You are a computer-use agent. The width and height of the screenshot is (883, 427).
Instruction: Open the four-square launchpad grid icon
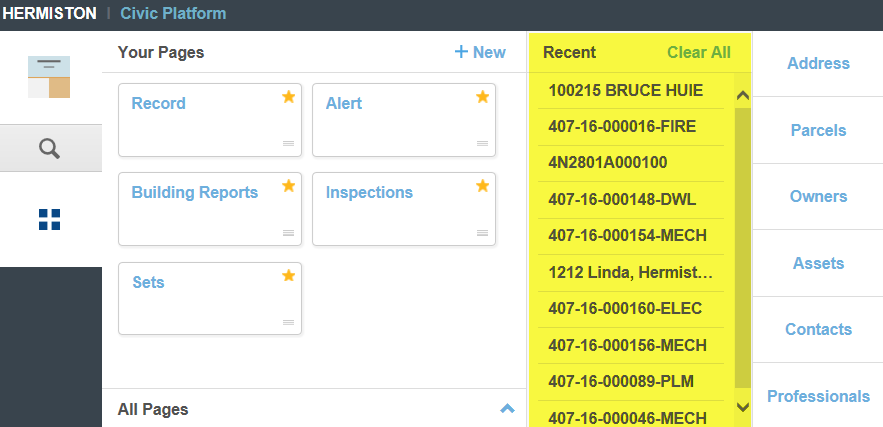pos(50,219)
